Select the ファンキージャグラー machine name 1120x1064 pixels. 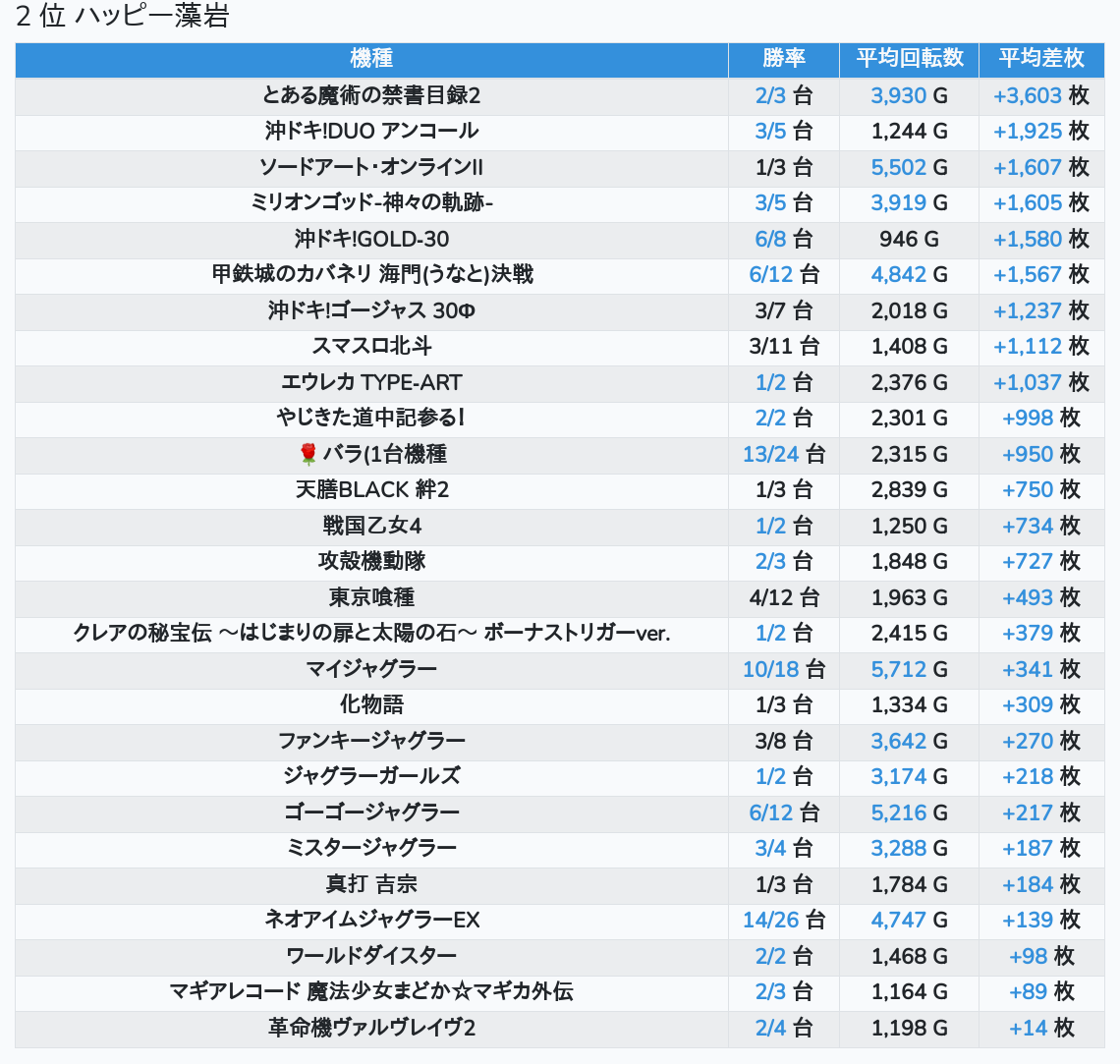(x=371, y=741)
